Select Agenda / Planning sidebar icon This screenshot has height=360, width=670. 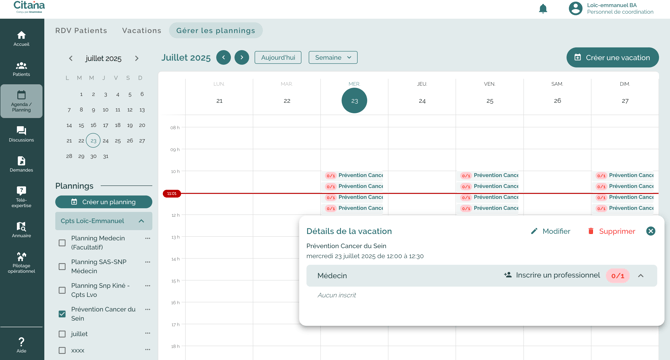pos(21,101)
